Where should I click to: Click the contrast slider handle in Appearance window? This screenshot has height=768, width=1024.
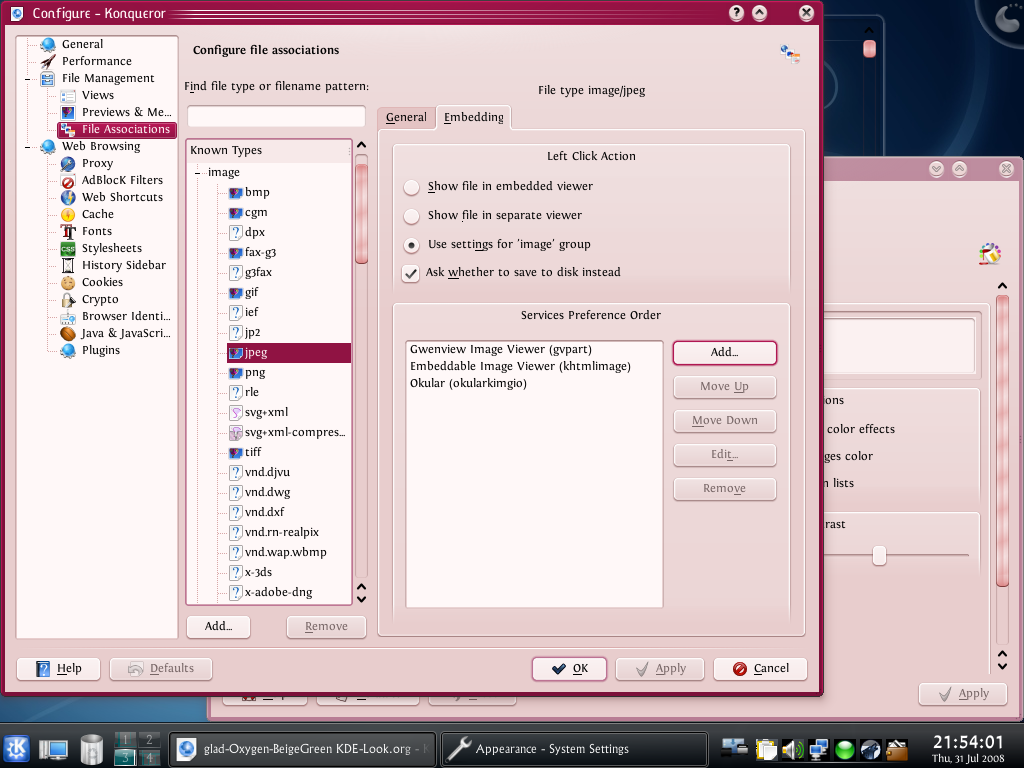pyautogui.click(x=879, y=556)
